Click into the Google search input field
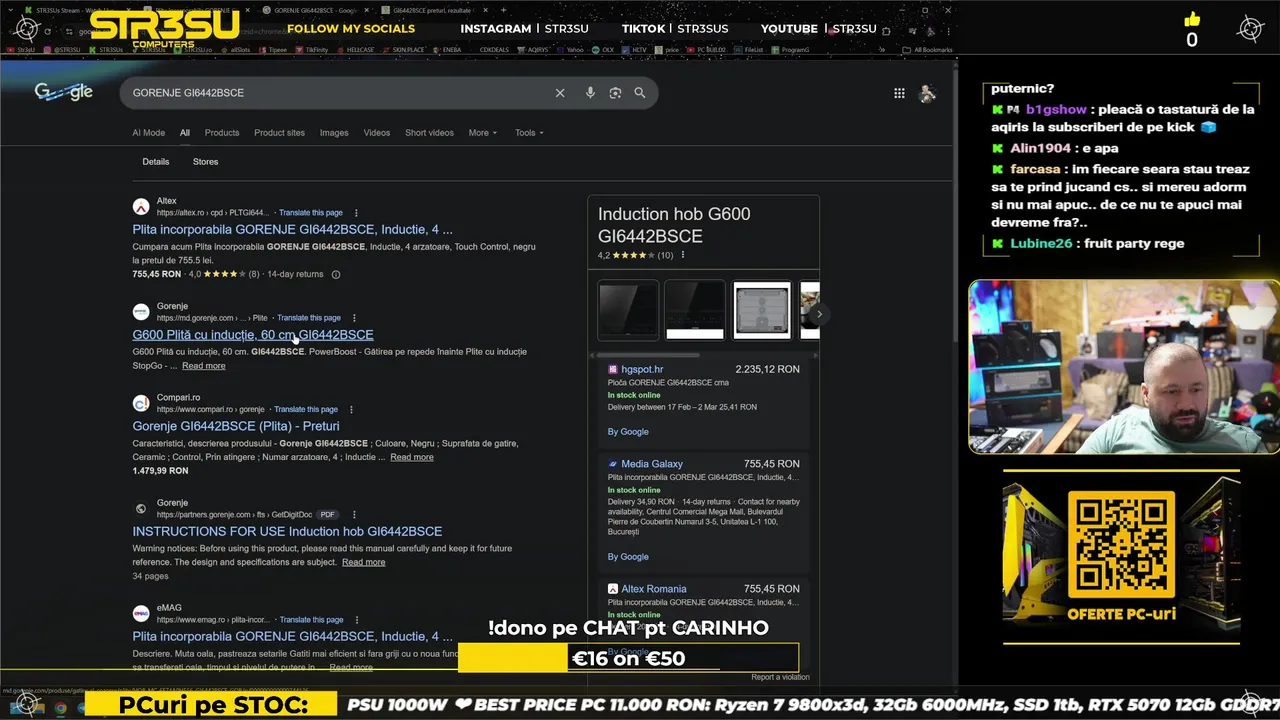The height and width of the screenshot is (720, 1280). (340, 93)
